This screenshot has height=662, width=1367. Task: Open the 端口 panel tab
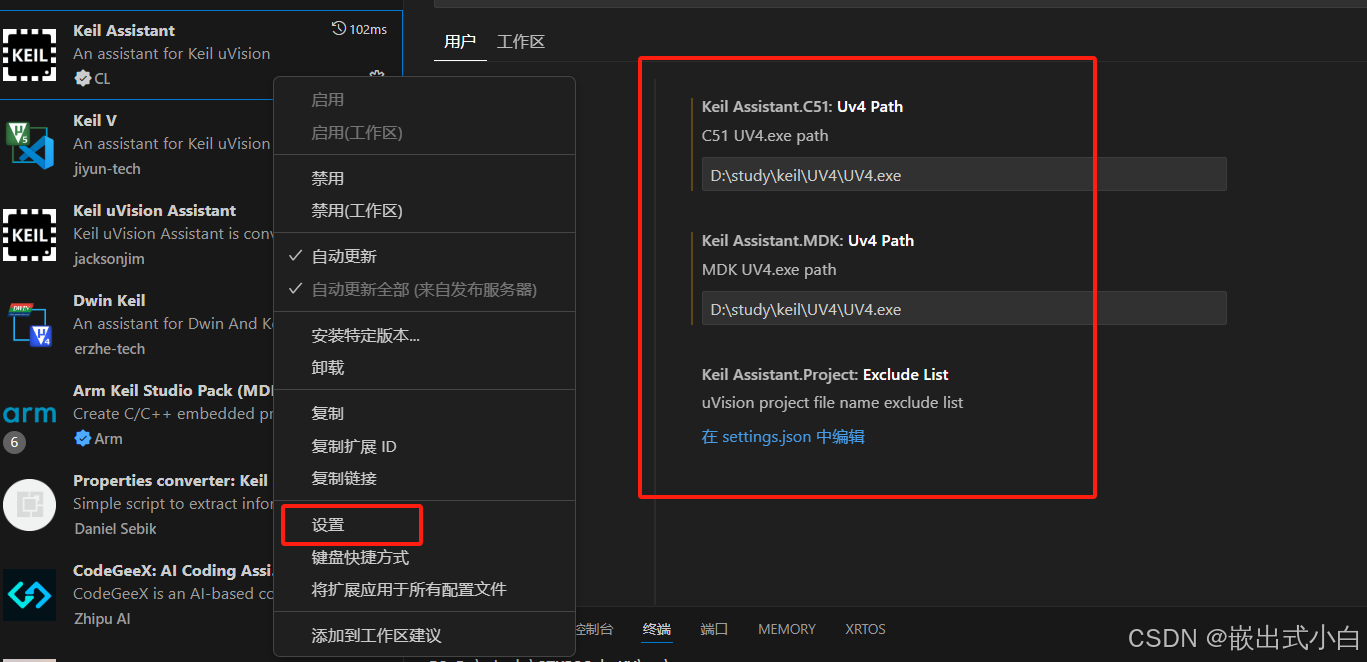pos(714,629)
